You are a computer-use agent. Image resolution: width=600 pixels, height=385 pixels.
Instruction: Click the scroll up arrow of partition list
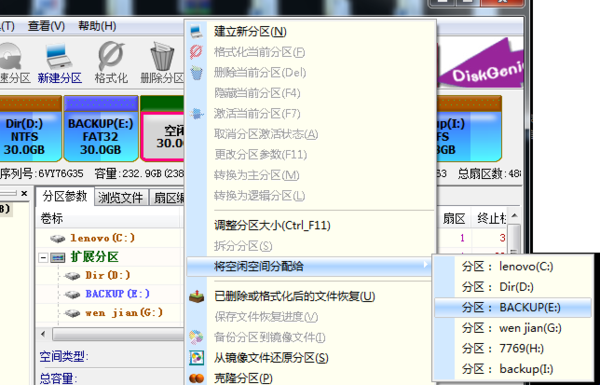(515, 216)
